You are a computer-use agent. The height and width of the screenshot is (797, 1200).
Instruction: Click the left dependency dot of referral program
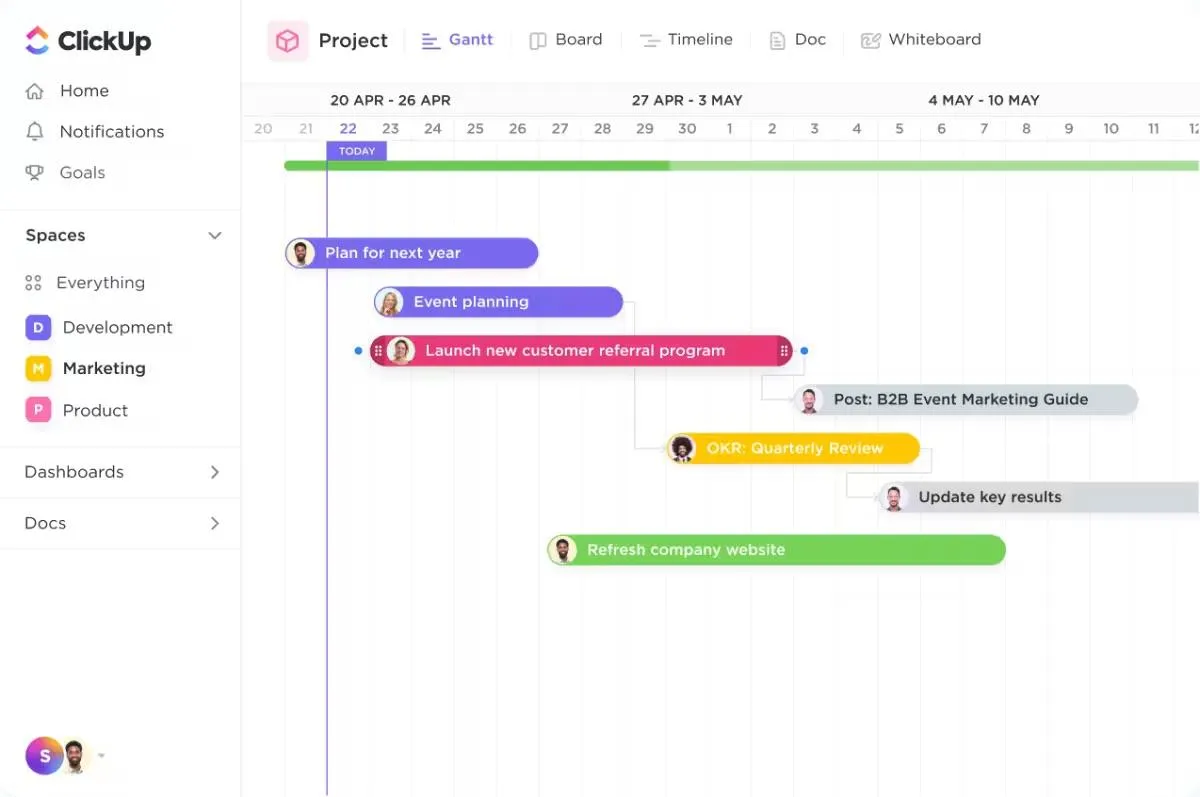358,351
